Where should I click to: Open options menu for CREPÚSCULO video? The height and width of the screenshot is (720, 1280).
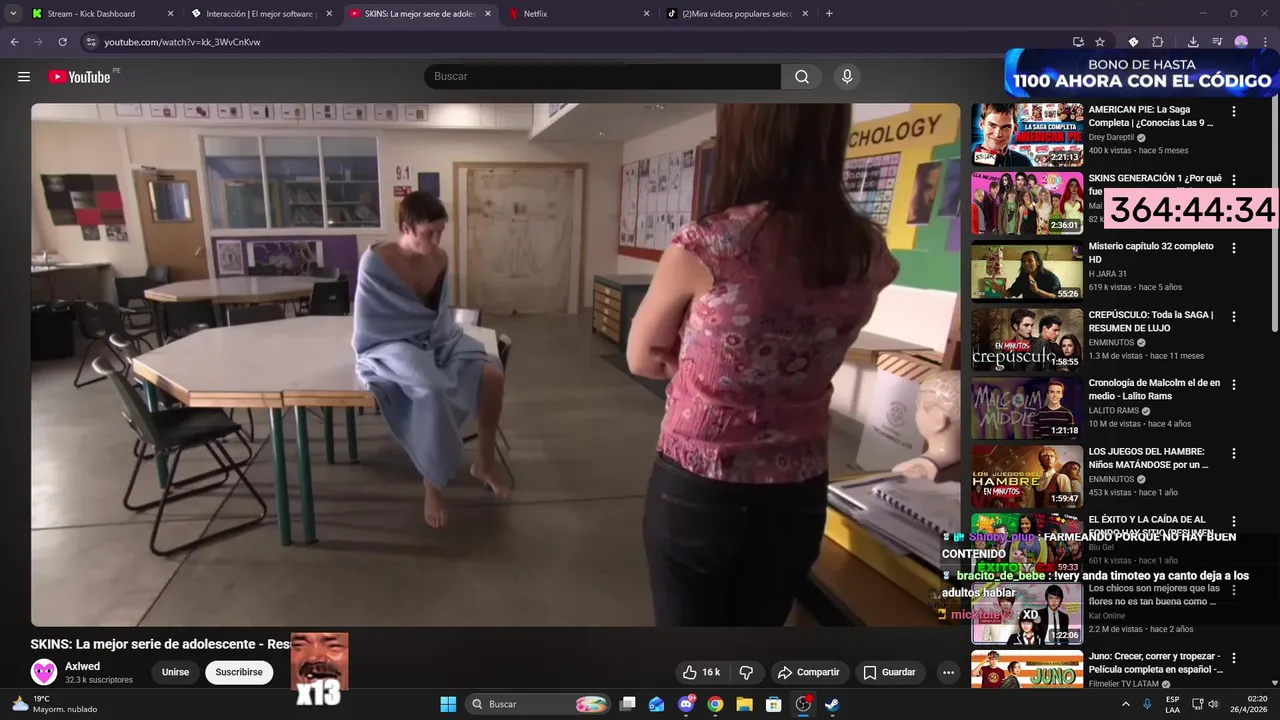pos(1234,316)
